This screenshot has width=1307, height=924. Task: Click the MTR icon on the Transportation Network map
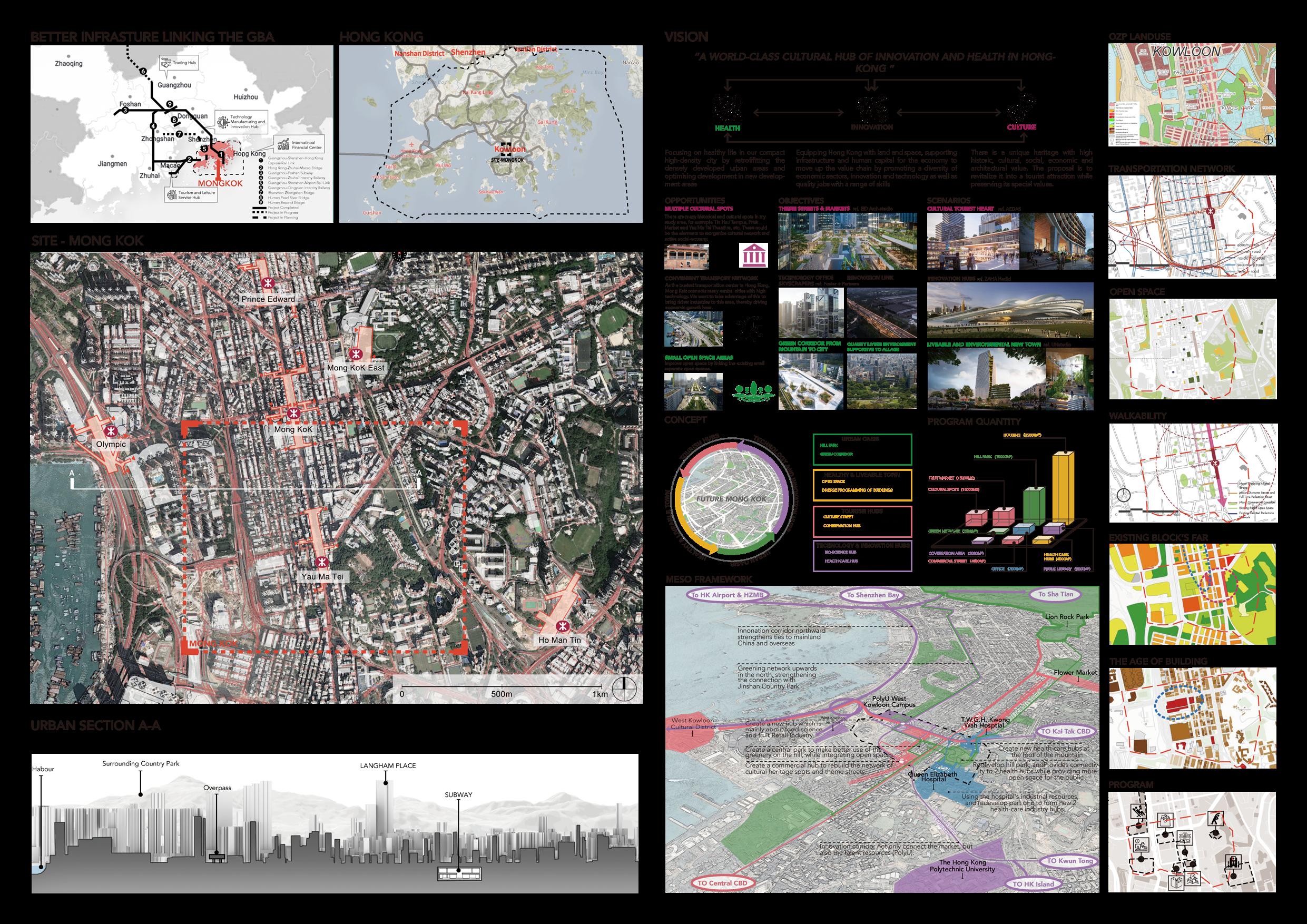coord(1211,211)
